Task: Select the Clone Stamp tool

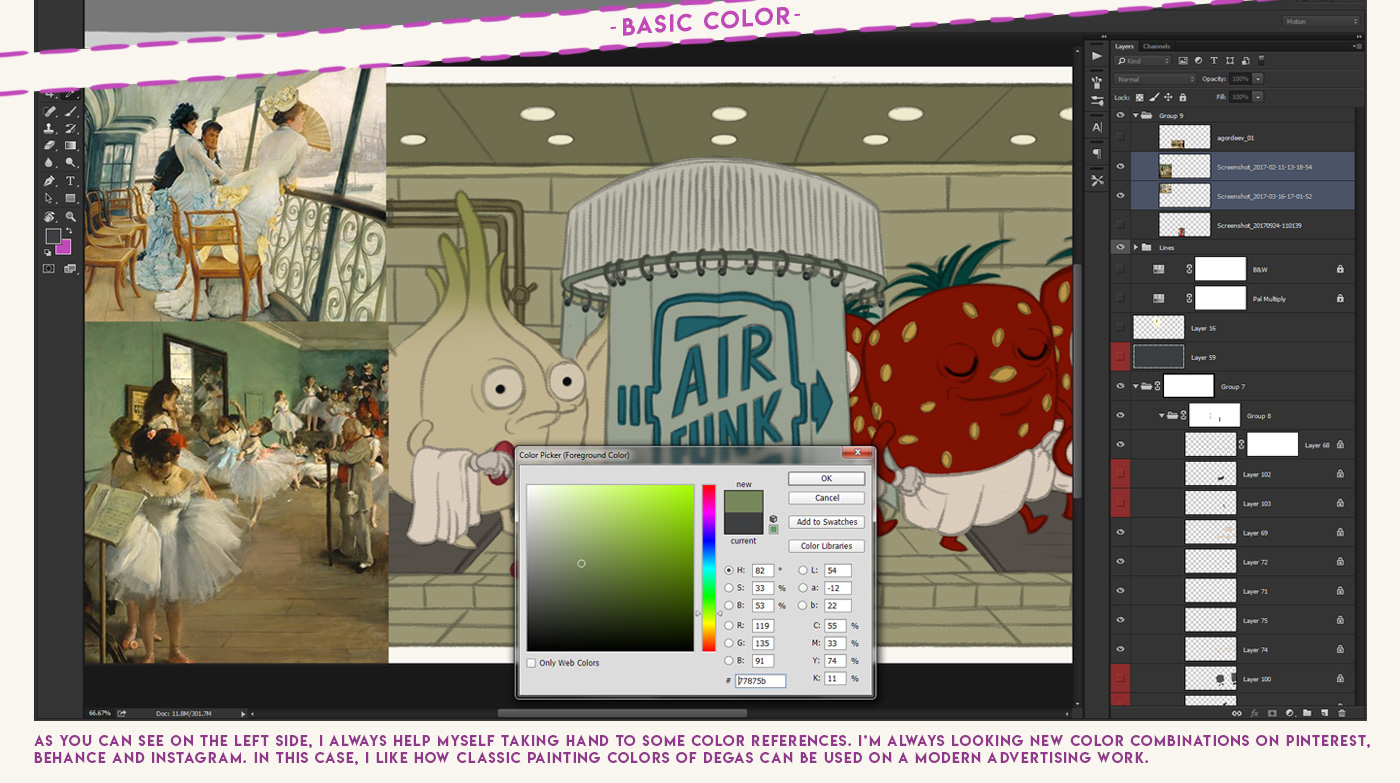Action: (49, 128)
